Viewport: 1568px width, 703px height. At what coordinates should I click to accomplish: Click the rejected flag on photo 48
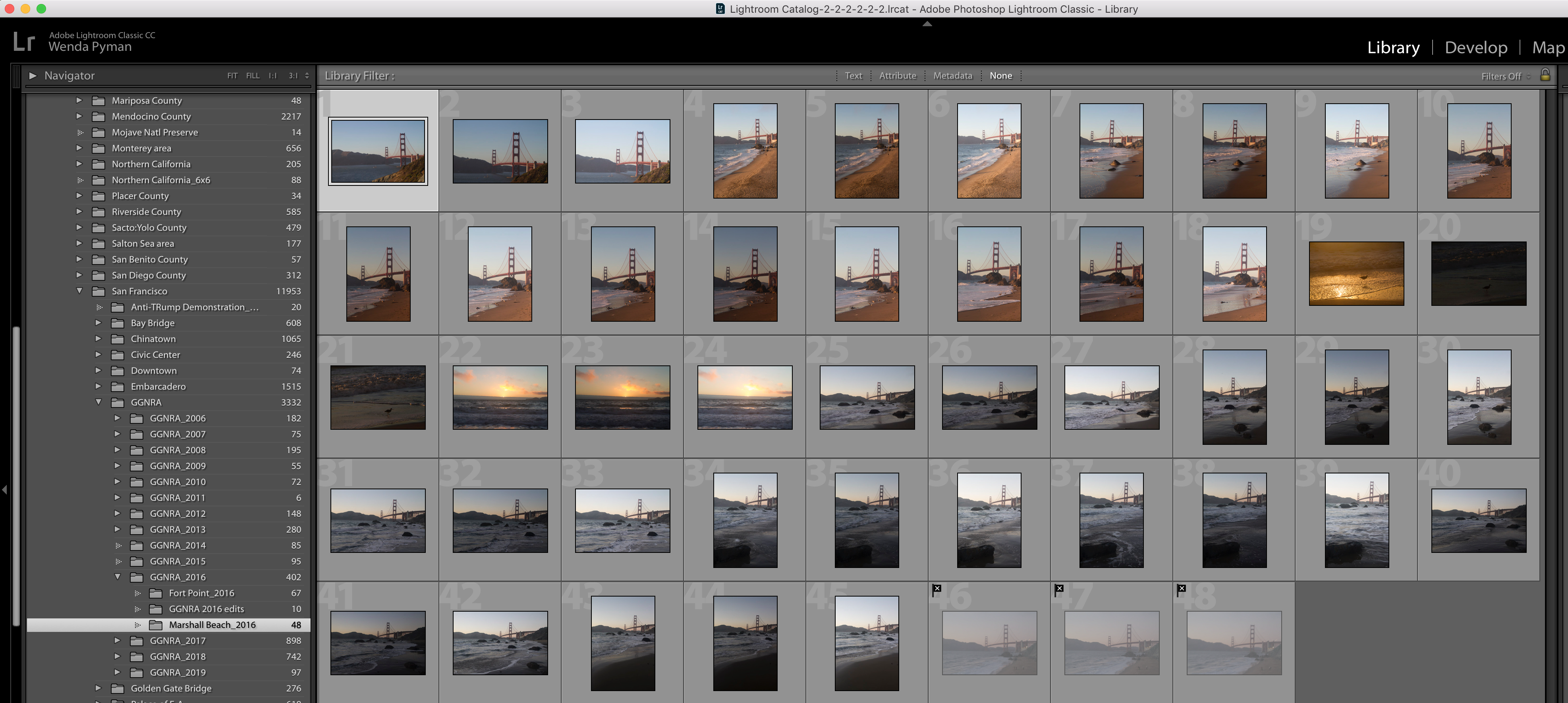[1182, 589]
